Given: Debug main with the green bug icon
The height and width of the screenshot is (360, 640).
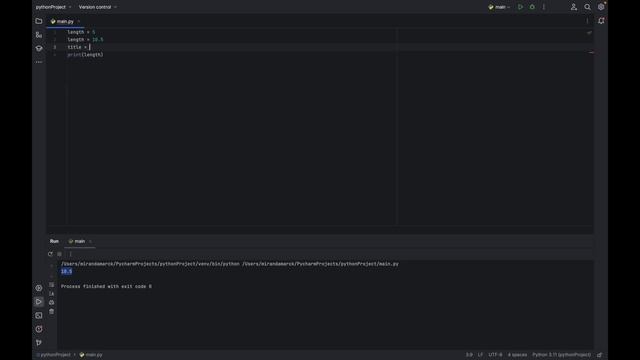Looking at the screenshot, I should tap(532, 7).
